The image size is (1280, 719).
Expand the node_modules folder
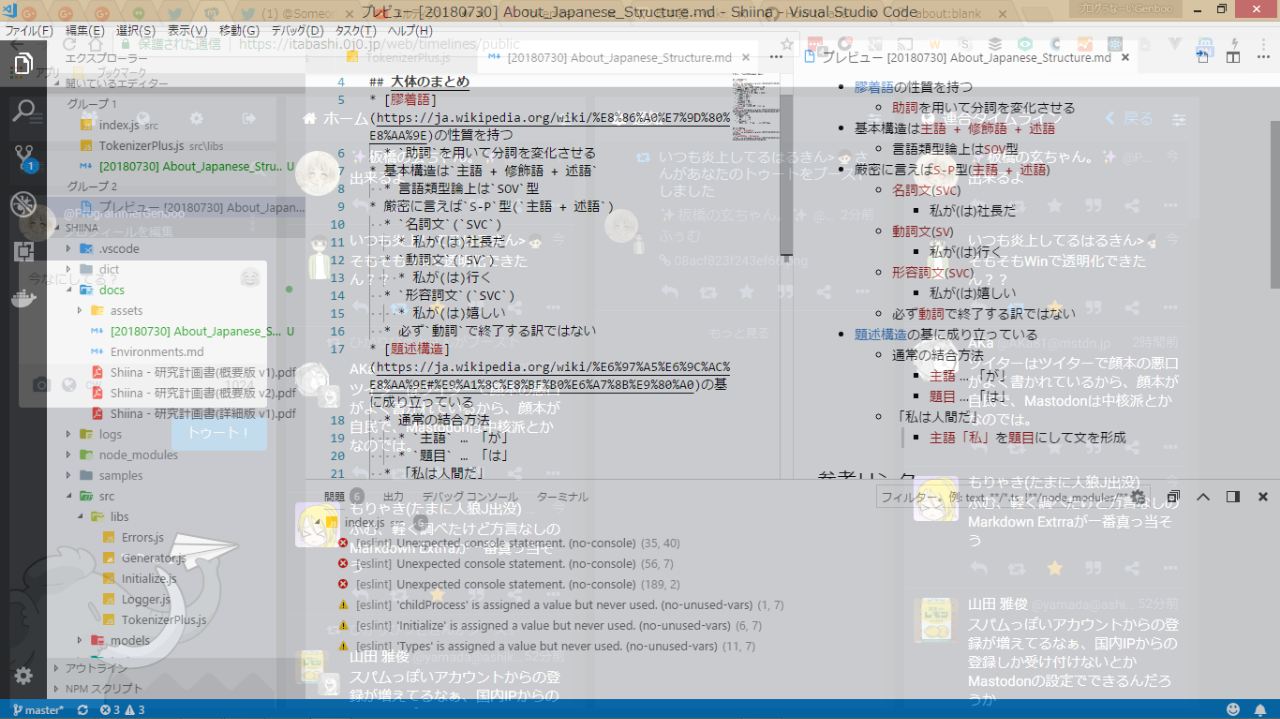[x=138, y=455]
